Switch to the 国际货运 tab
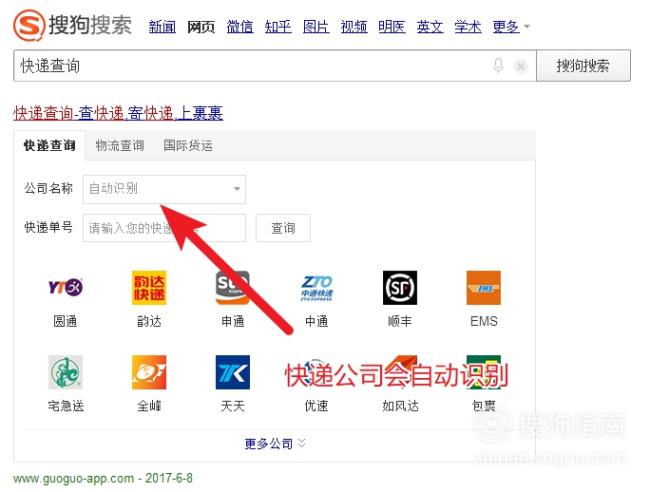The width and height of the screenshot is (650, 492). 188,145
